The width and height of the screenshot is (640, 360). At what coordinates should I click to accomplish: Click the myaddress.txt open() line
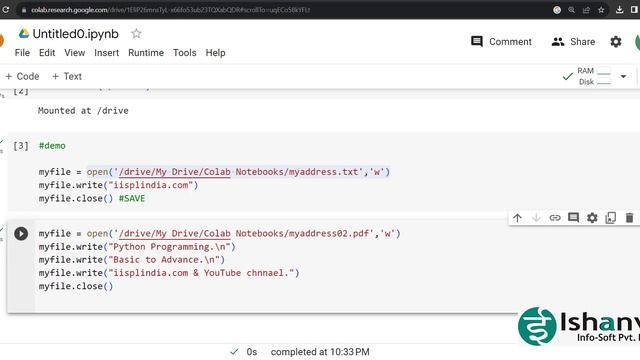(214, 172)
